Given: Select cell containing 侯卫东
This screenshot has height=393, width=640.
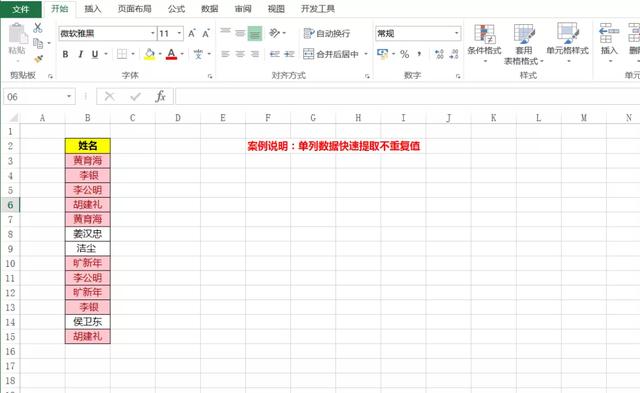Looking at the screenshot, I should (87, 322).
